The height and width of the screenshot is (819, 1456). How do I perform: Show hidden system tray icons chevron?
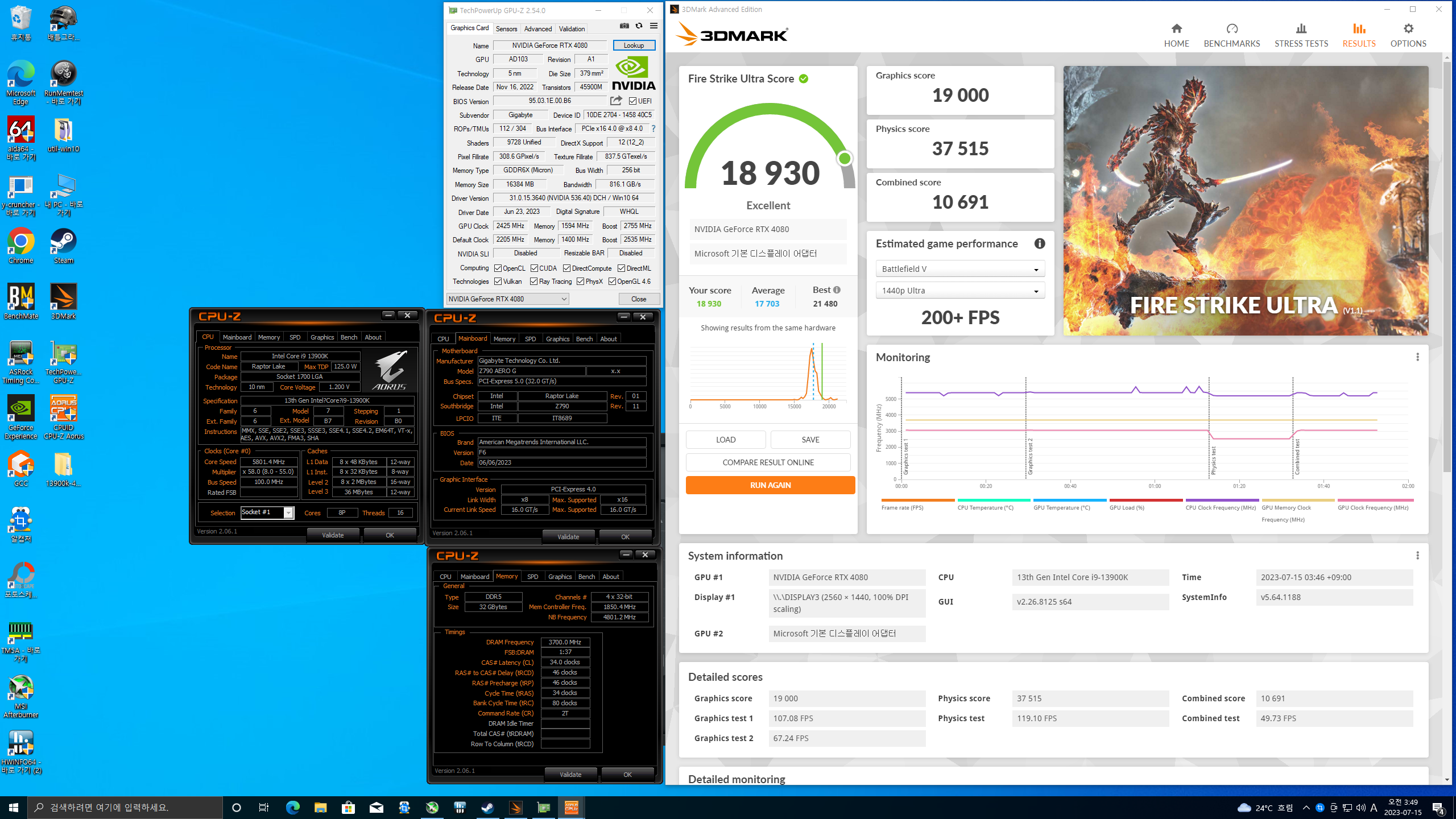click(1306, 808)
